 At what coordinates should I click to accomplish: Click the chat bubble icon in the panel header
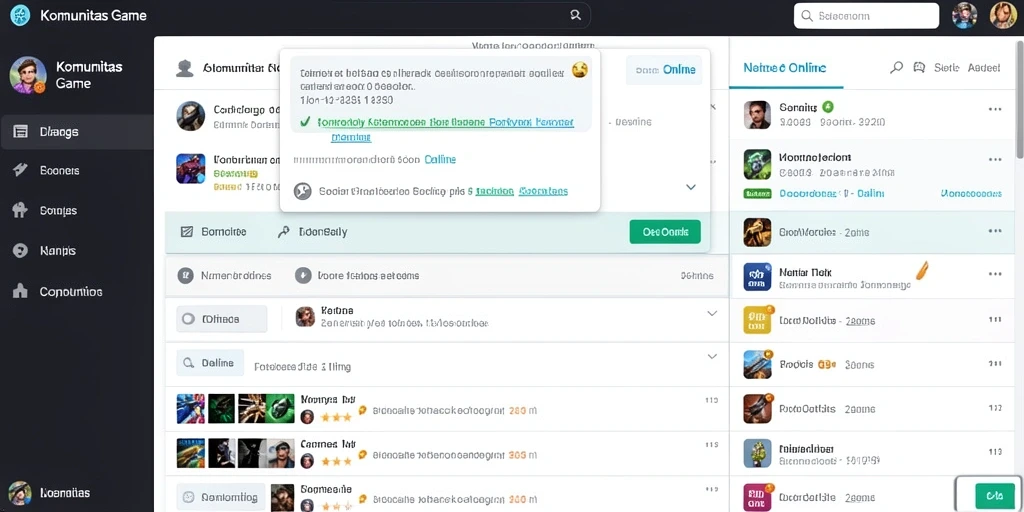coord(919,67)
